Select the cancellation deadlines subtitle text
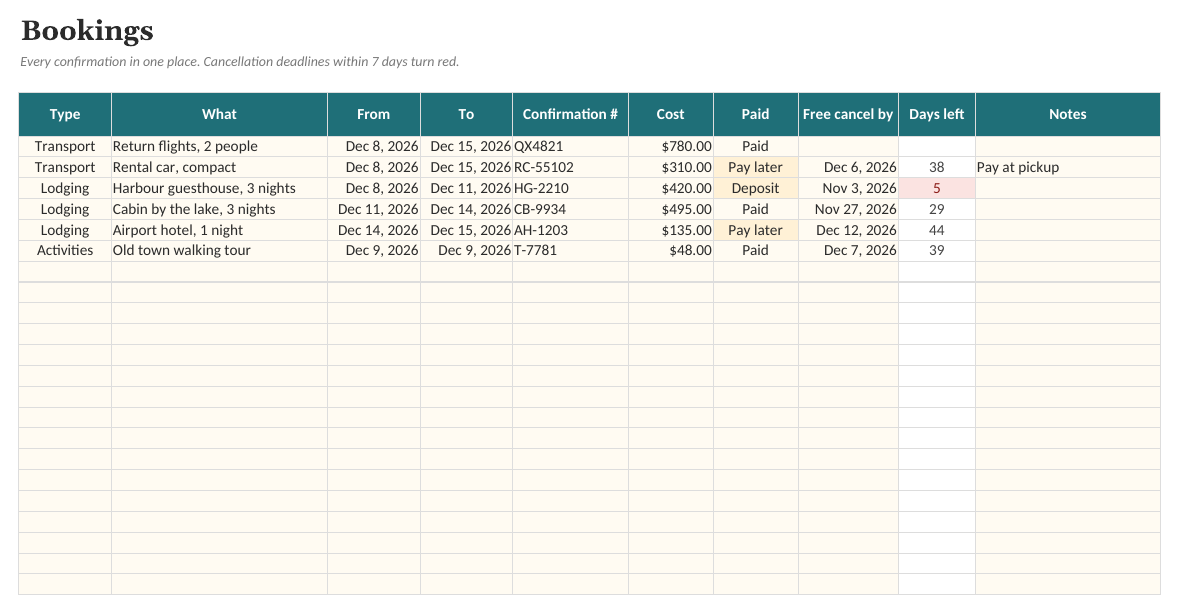This screenshot has width=1179, height=613. [239, 62]
